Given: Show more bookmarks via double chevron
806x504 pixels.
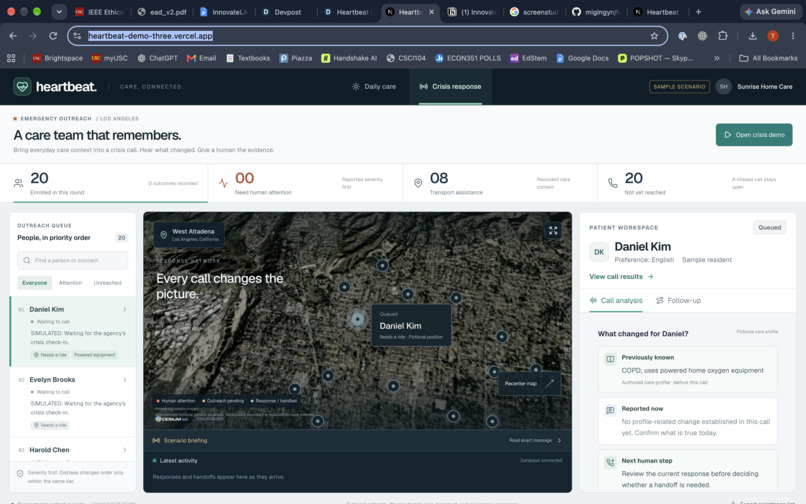Looking at the screenshot, I should point(717,58).
